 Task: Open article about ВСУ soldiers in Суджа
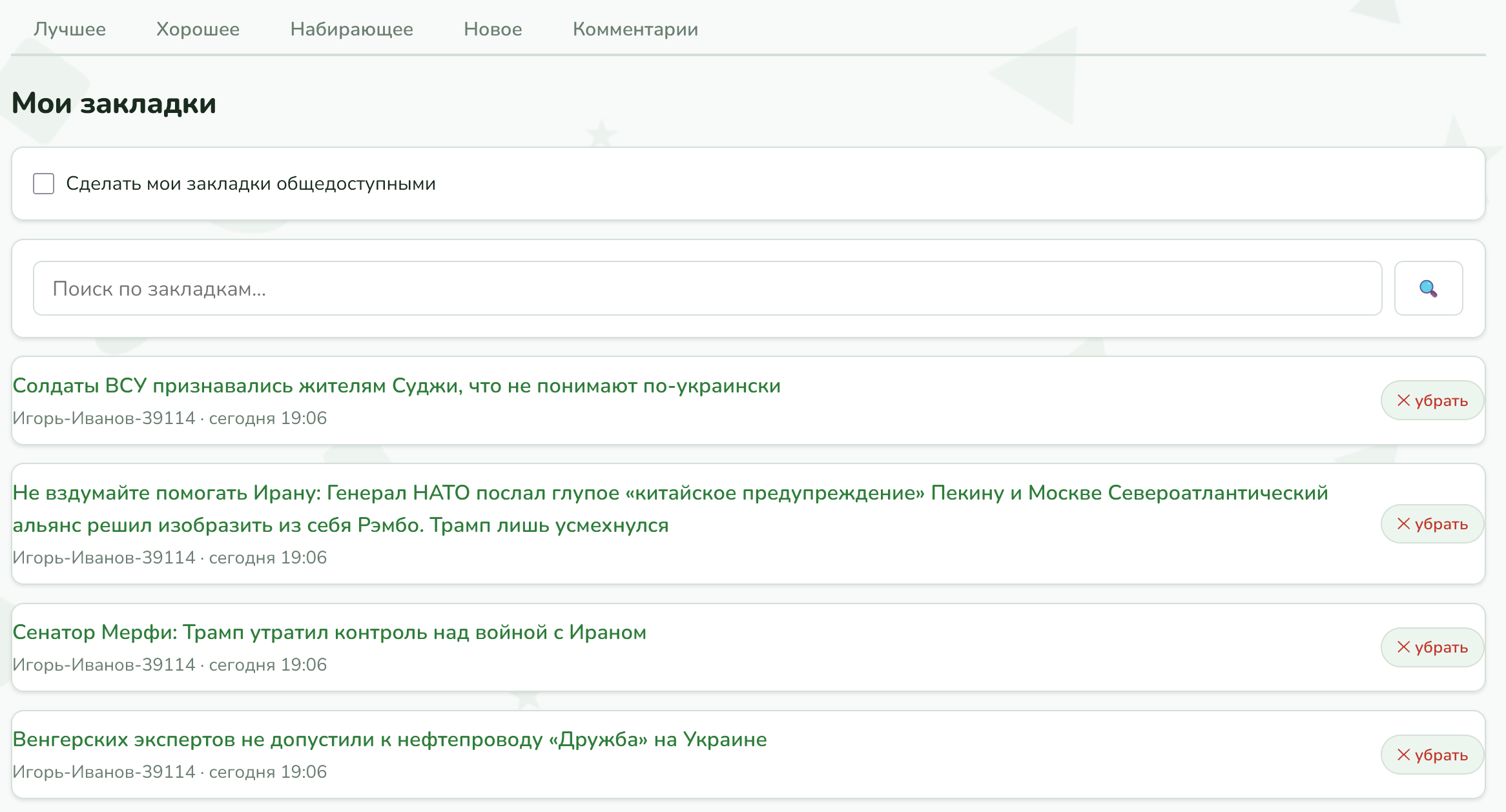pos(397,386)
